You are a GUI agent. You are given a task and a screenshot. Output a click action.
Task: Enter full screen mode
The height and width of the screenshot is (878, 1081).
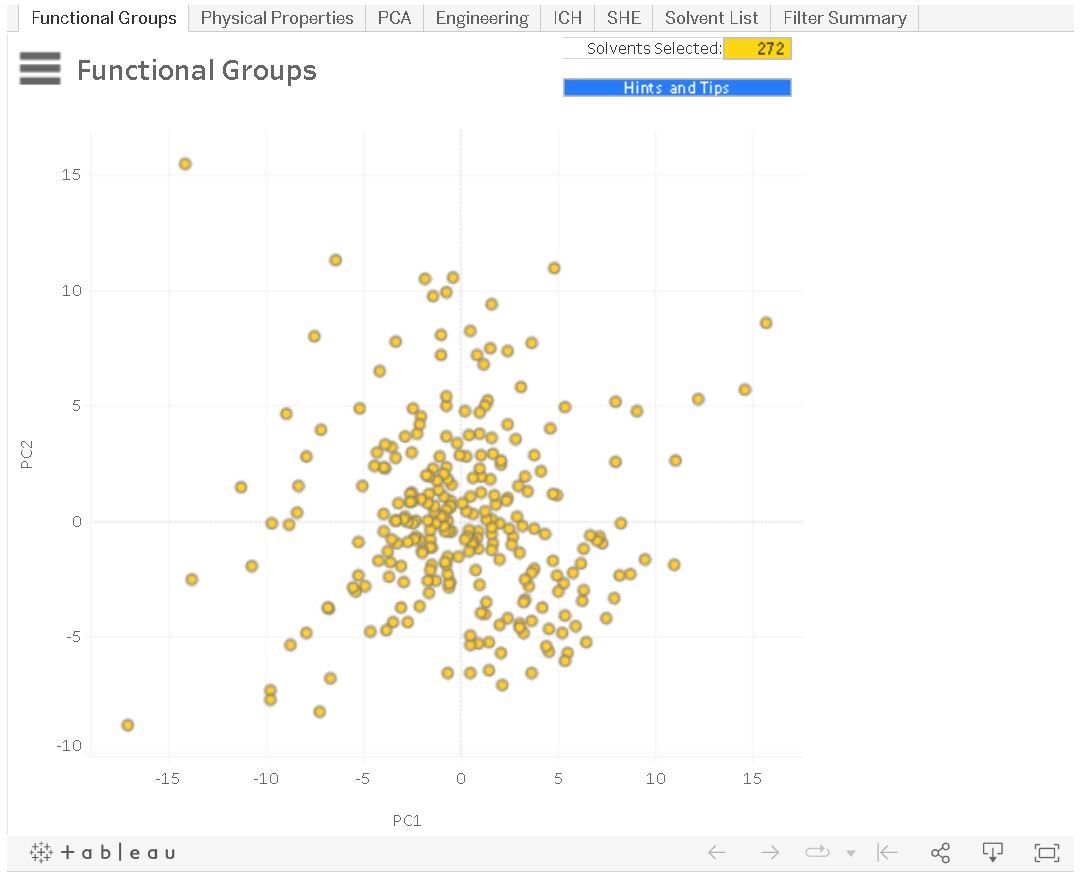pyautogui.click(x=1046, y=852)
